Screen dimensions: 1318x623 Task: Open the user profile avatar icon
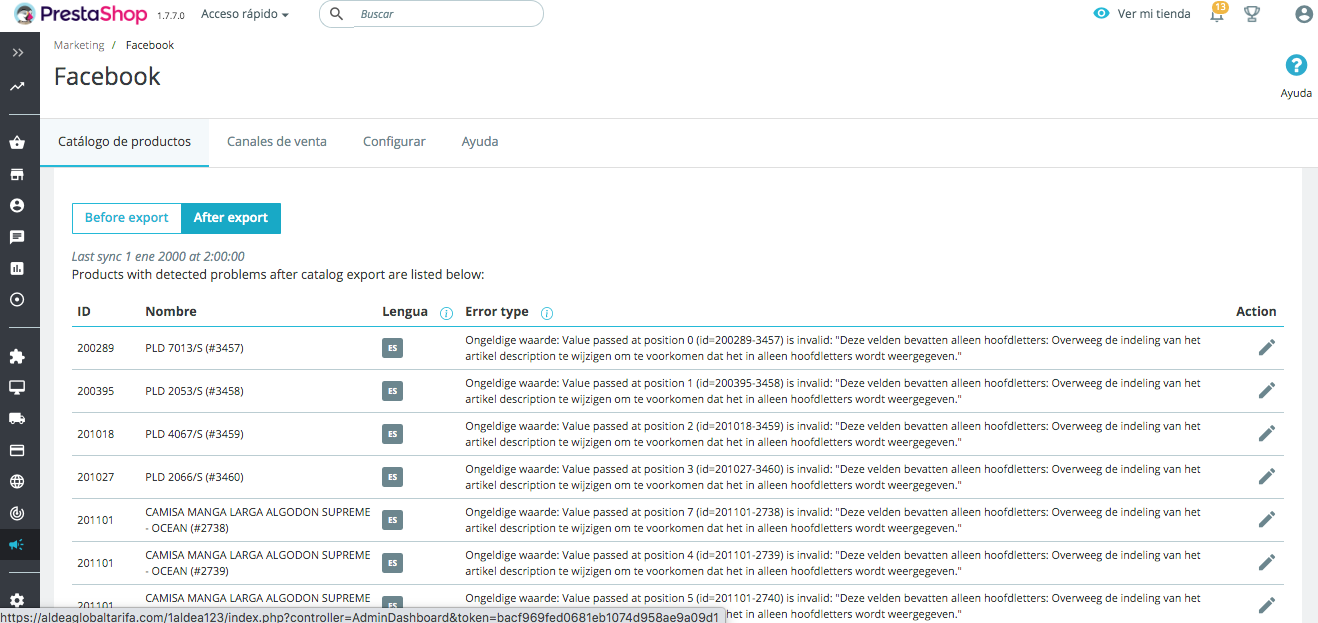[1303, 14]
